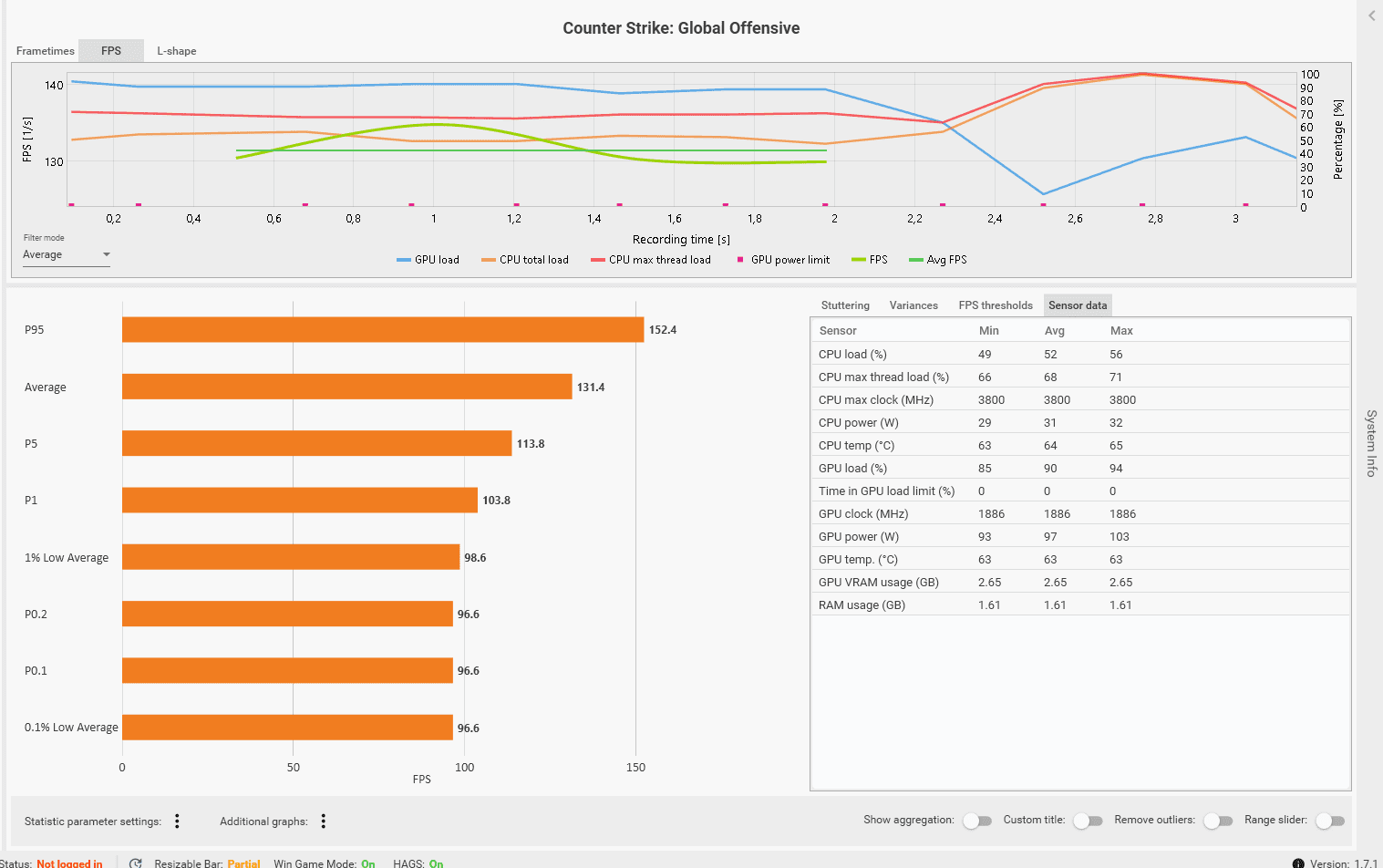This screenshot has width=1383, height=868.
Task: Click the 98.6 value label
Action: pyautogui.click(x=475, y=558)
